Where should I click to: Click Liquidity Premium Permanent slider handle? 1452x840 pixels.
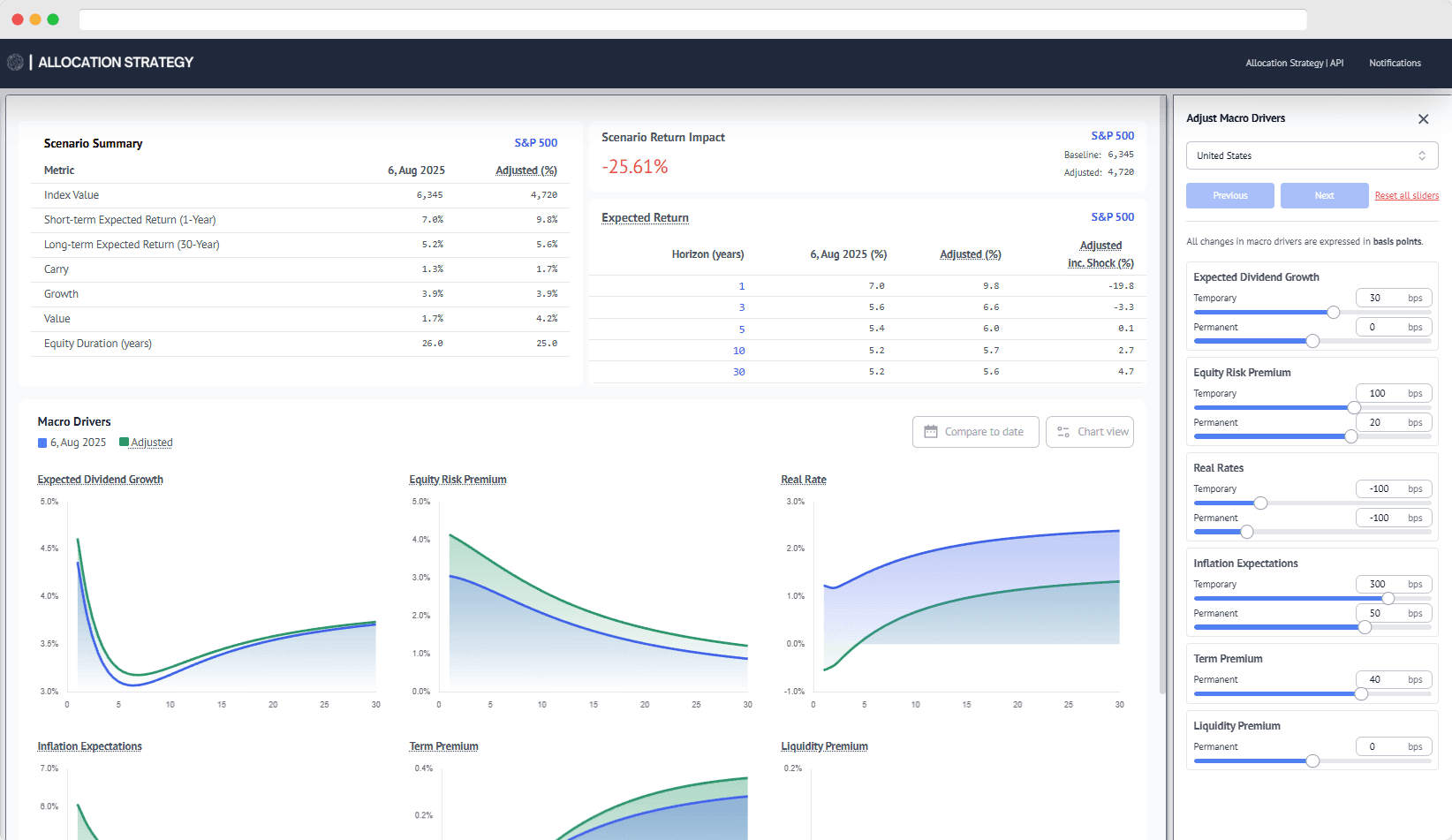[1312, 761]
